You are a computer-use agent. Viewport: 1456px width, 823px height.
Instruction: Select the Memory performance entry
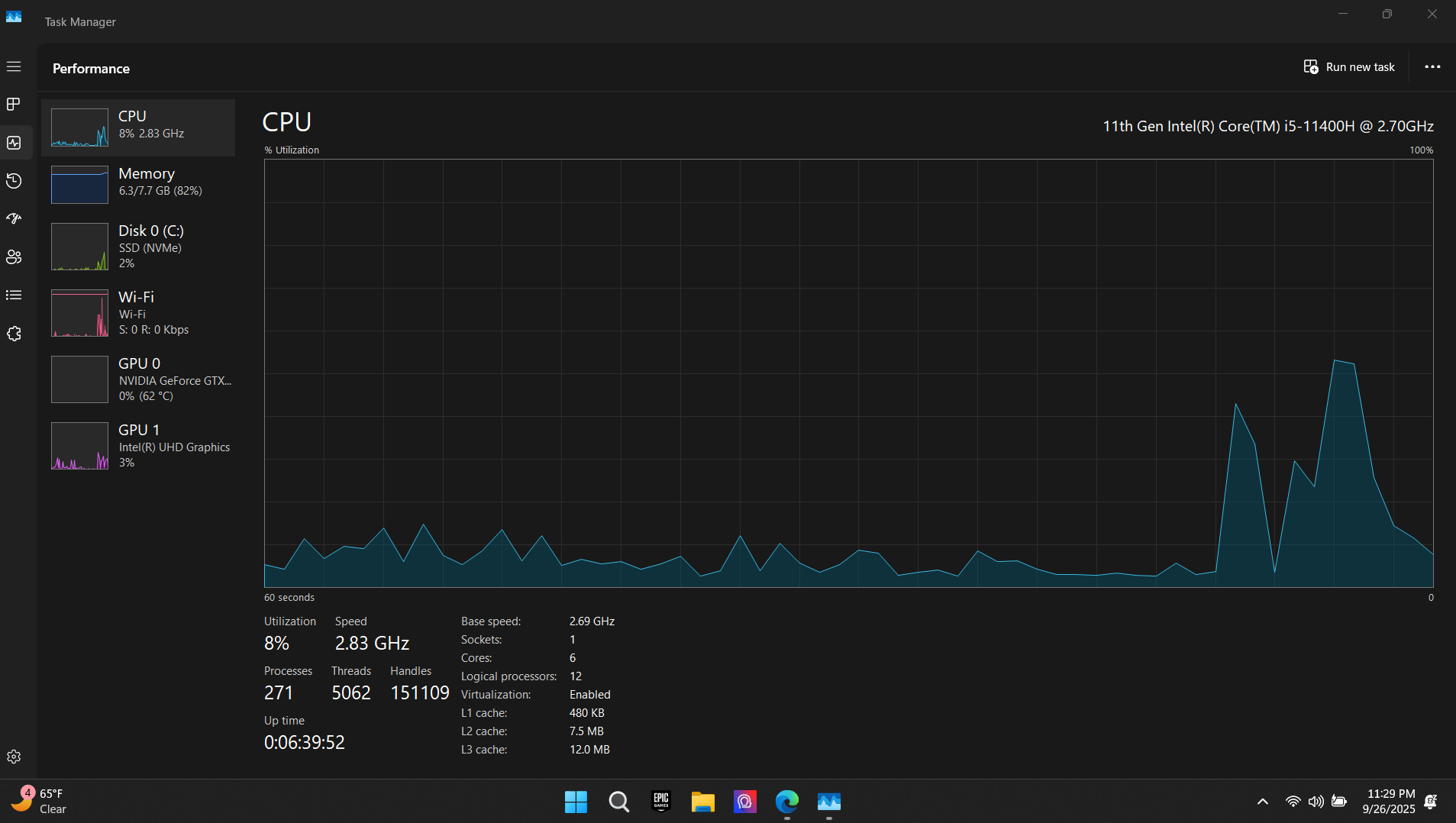[138, 185]
